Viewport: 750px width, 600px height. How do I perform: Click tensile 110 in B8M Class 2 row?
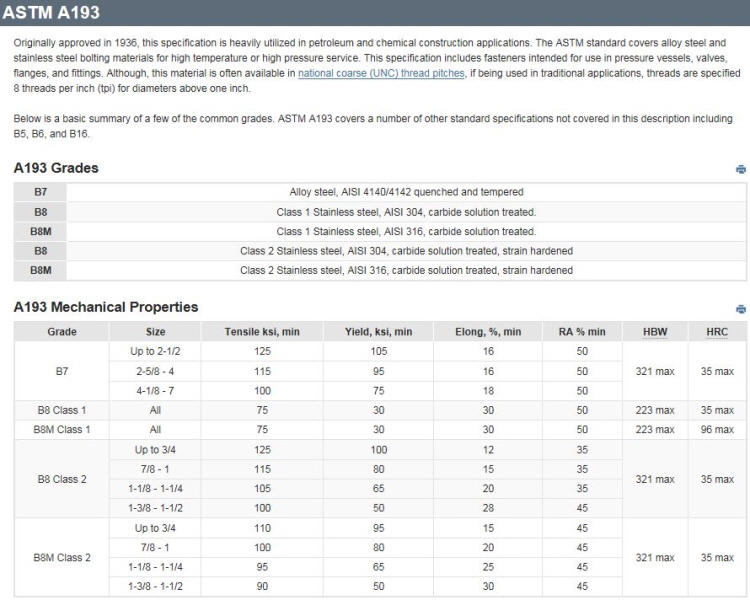pos(262,528)
